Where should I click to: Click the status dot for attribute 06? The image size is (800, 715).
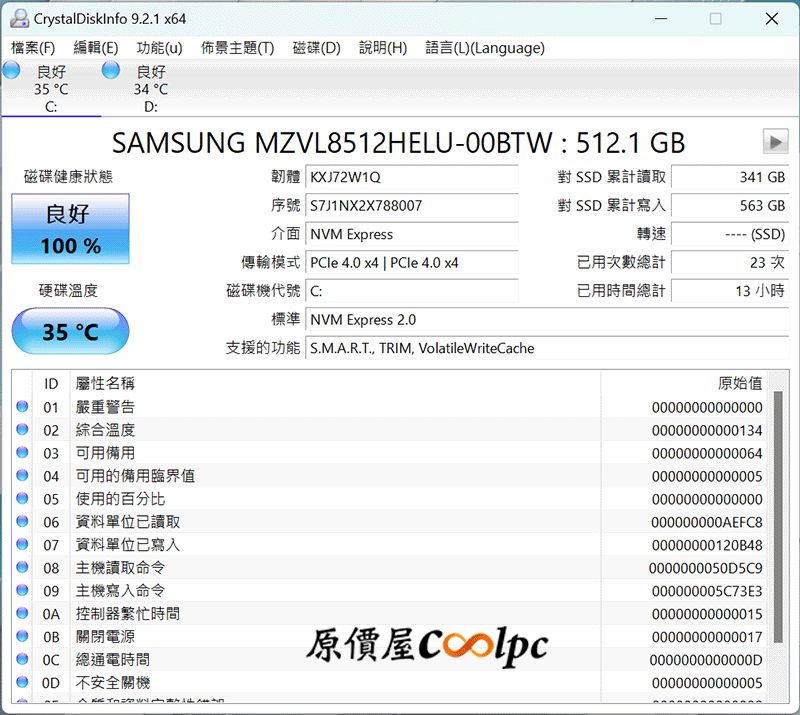[x=22, y=521]
